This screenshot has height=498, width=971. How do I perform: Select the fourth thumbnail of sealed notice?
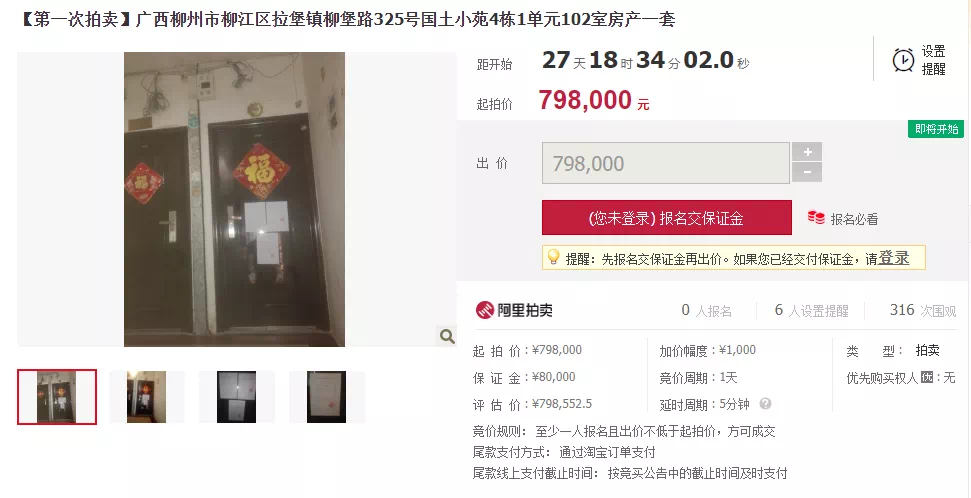pos(326,396)
